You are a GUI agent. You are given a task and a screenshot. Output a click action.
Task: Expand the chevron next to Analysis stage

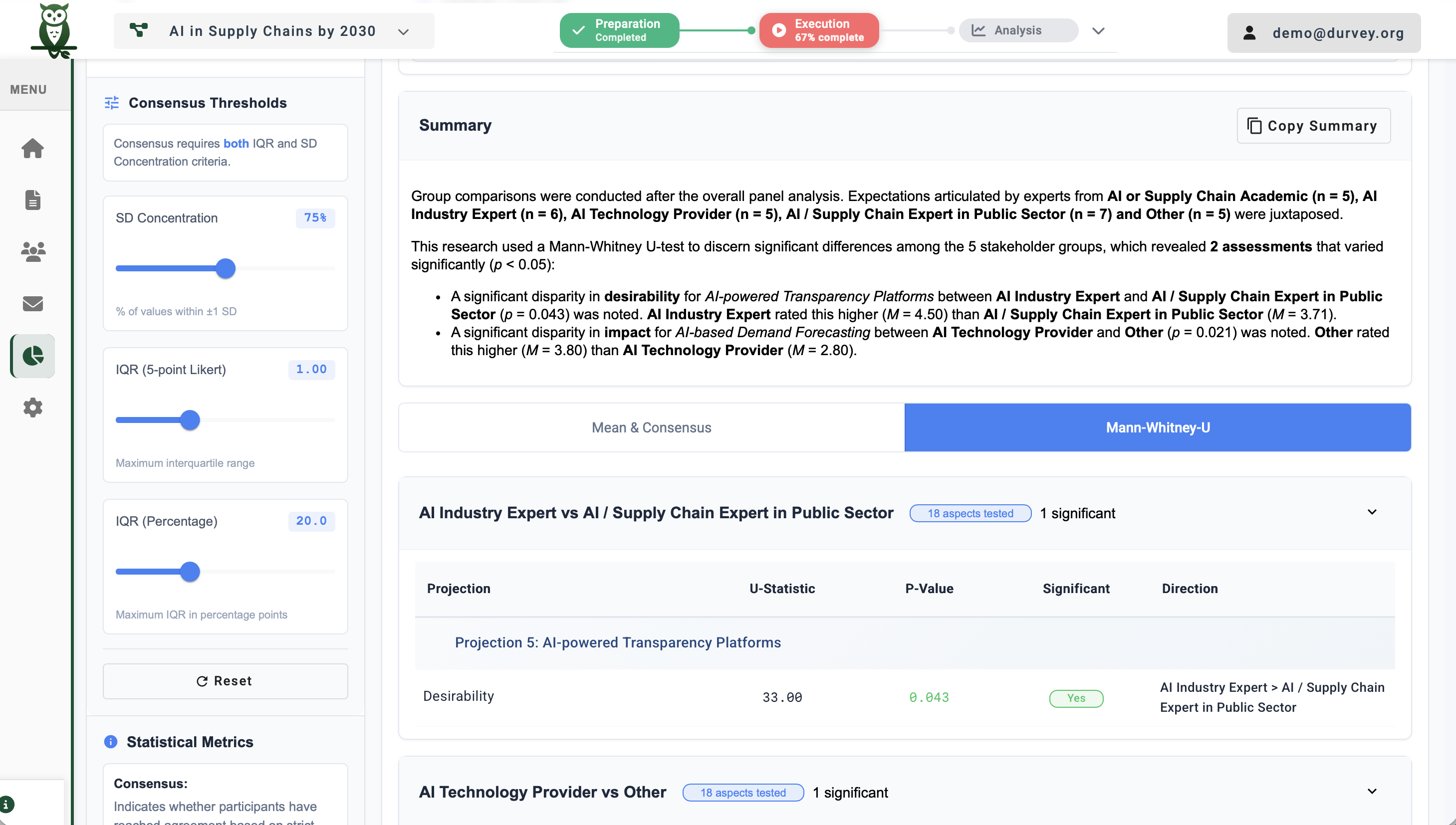click(1098, 31)
